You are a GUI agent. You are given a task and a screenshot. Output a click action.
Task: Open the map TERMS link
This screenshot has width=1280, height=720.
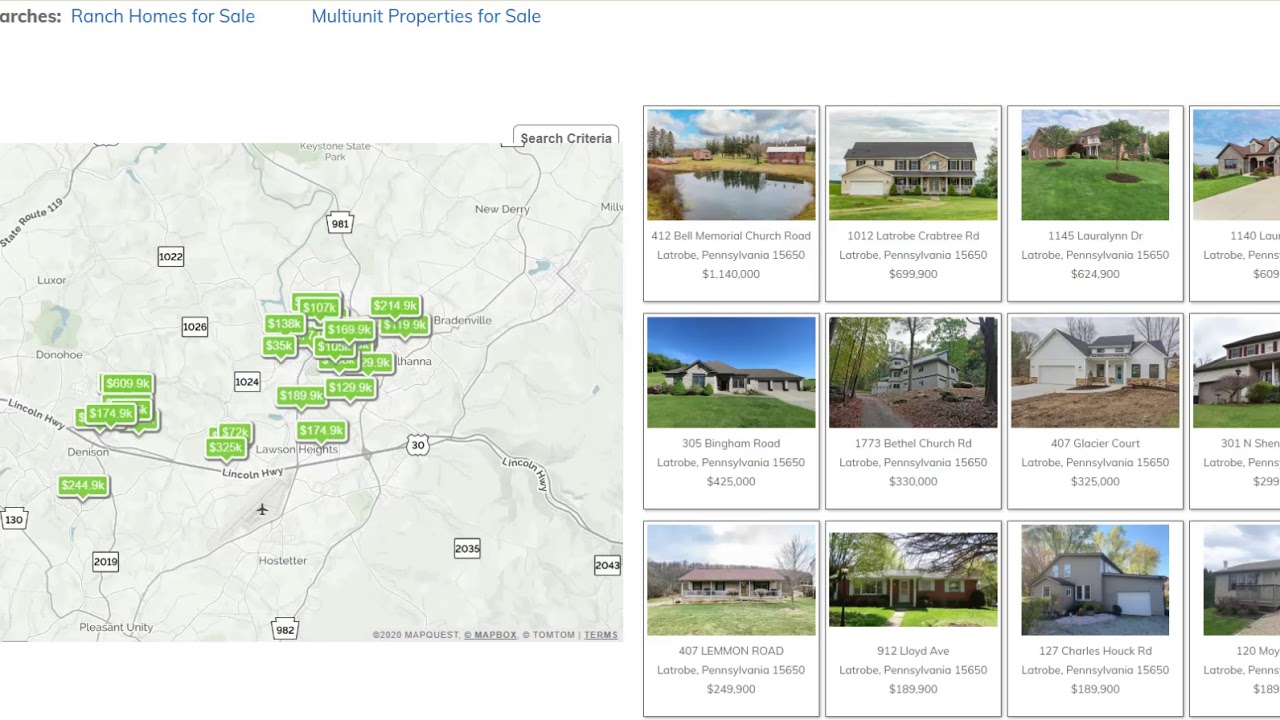tap(601, 635)
